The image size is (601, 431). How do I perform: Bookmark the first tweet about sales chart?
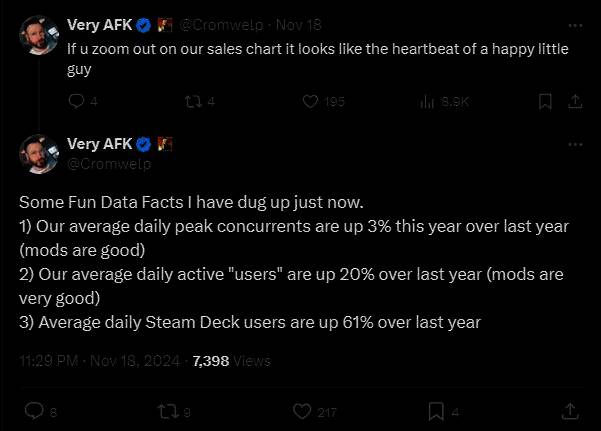pos(545,101)
